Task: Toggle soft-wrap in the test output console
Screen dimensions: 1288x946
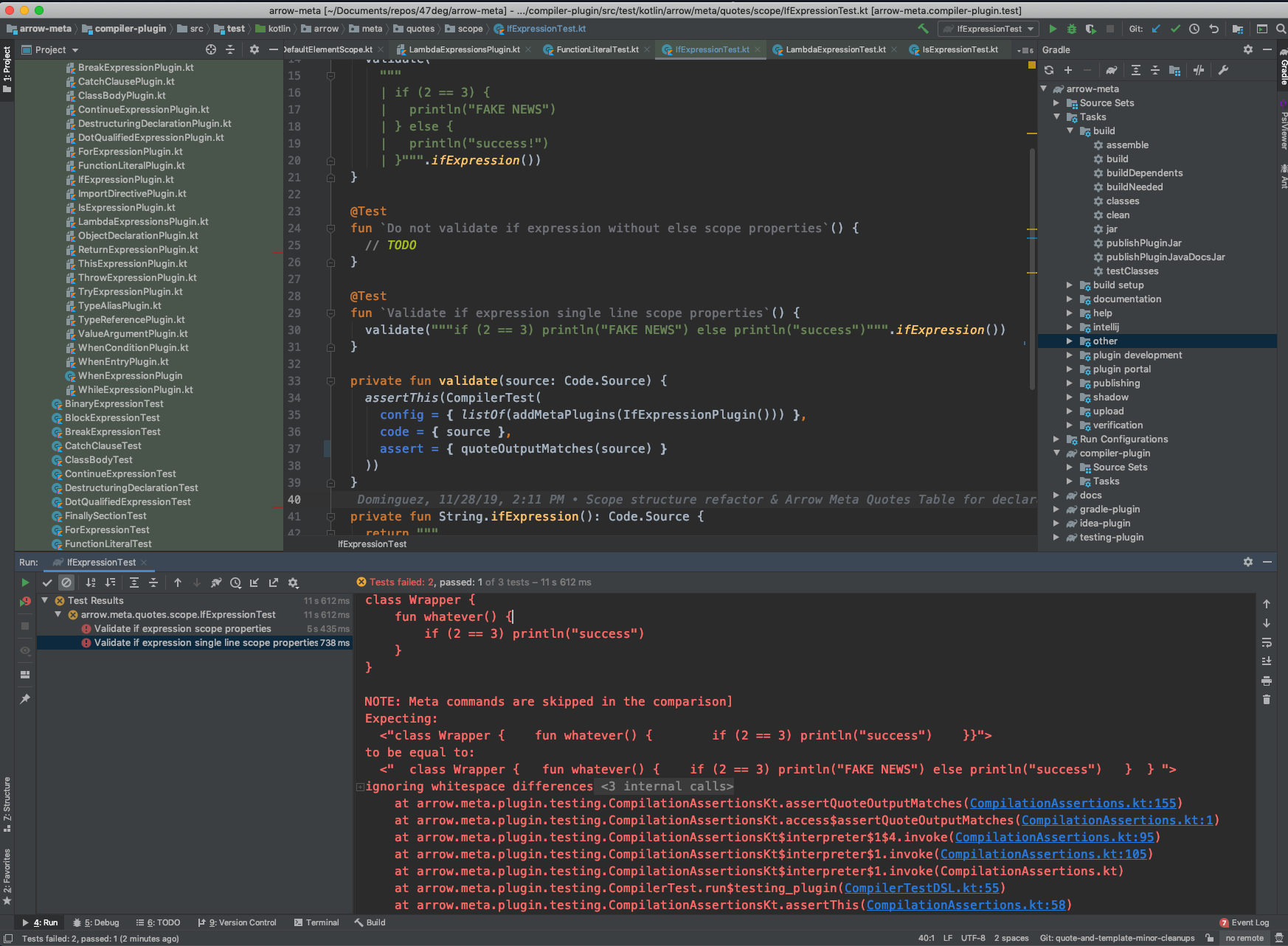Action: [1267, 642]
